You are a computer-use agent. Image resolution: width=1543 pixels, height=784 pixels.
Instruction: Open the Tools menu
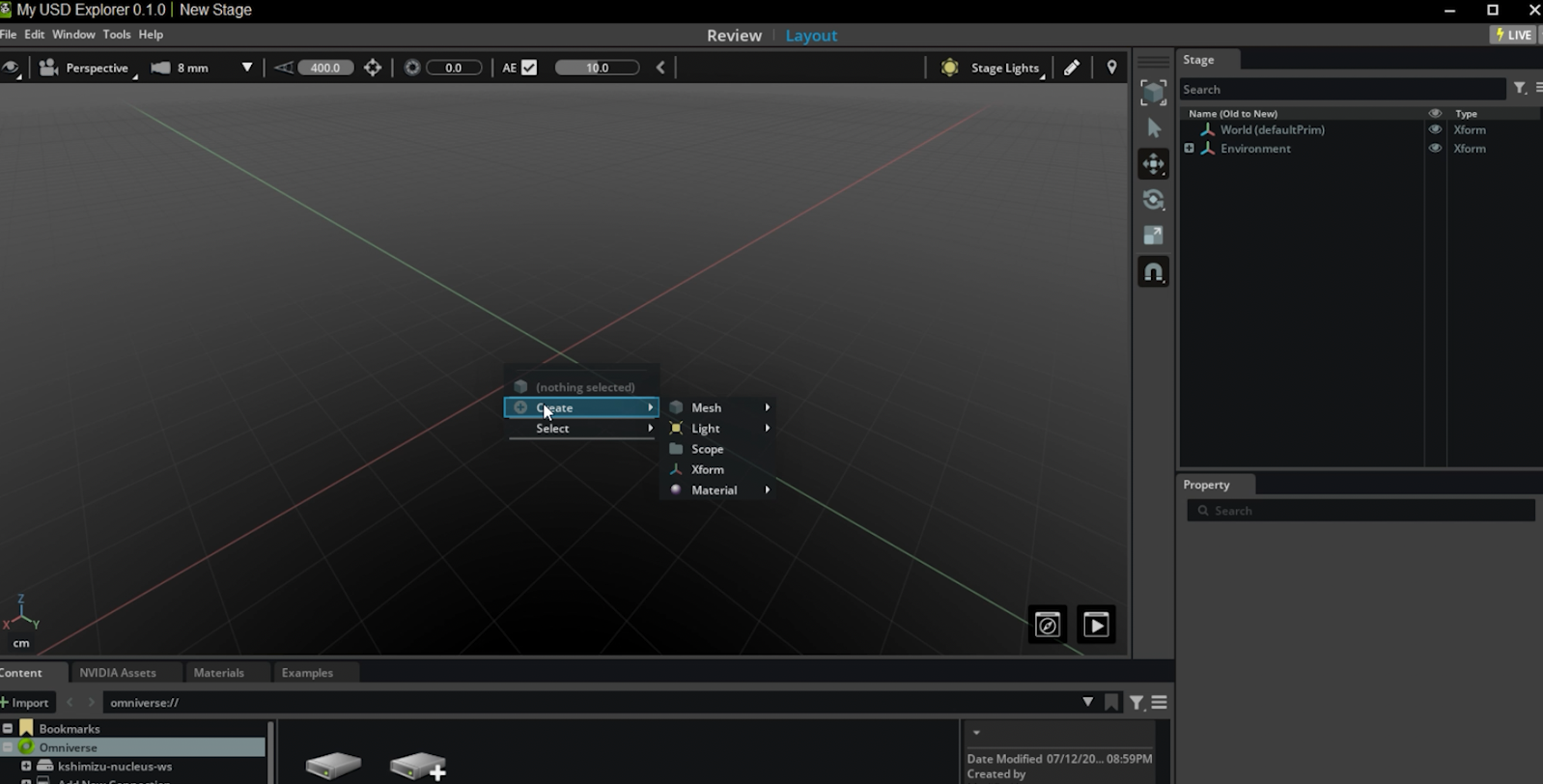coord(117,34)
